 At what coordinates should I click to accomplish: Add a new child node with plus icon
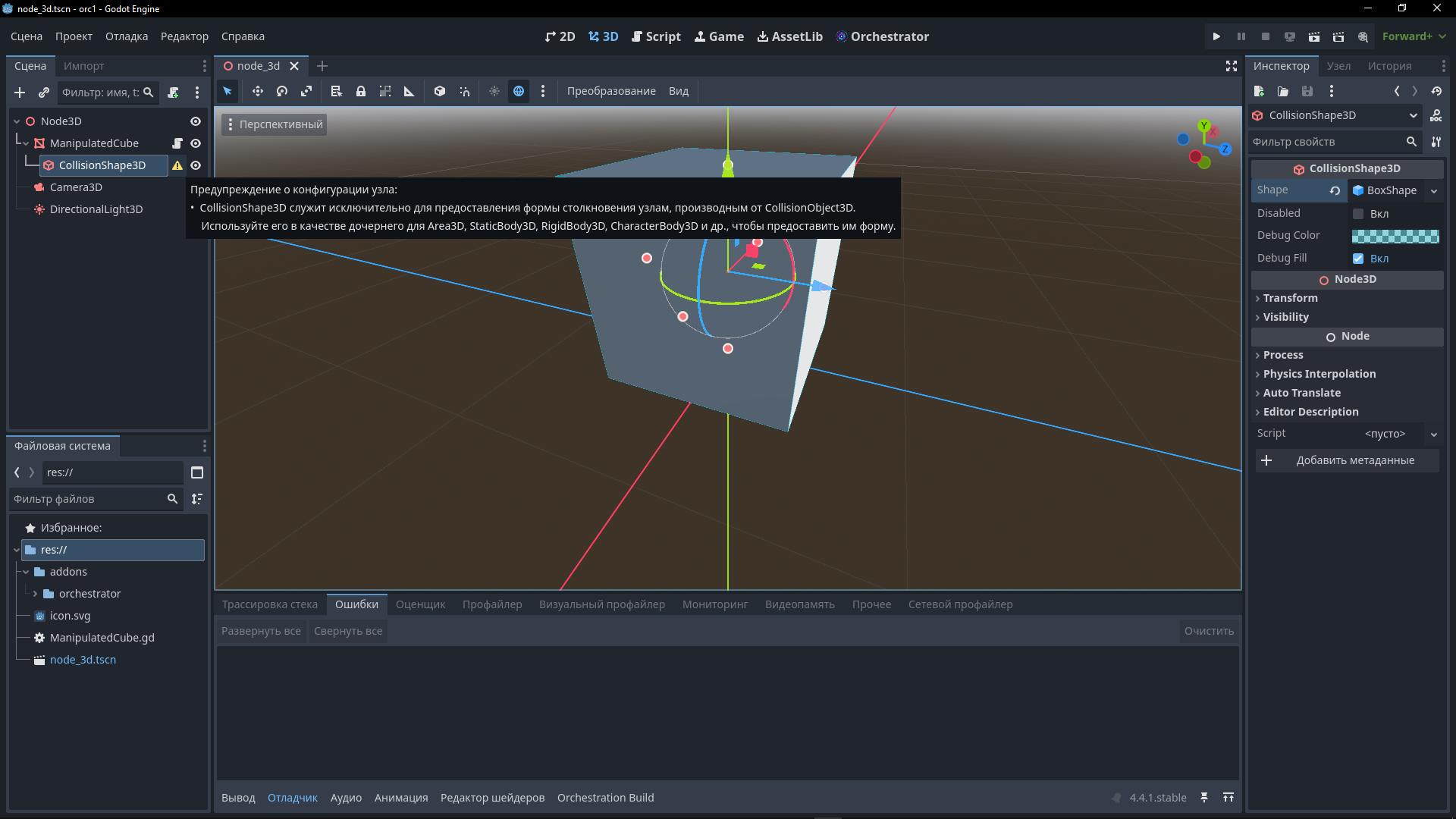20,93
